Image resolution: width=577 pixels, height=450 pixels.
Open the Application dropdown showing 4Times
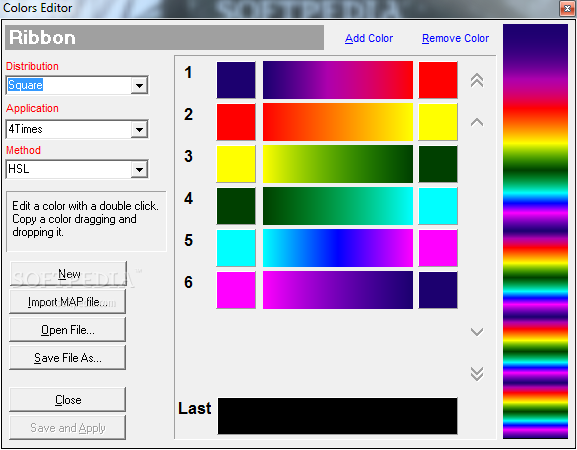(x=77, y=129)
